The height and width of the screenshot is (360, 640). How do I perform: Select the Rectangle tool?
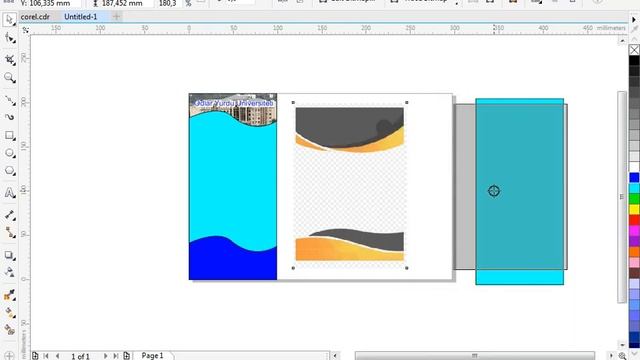coord(9,135)
